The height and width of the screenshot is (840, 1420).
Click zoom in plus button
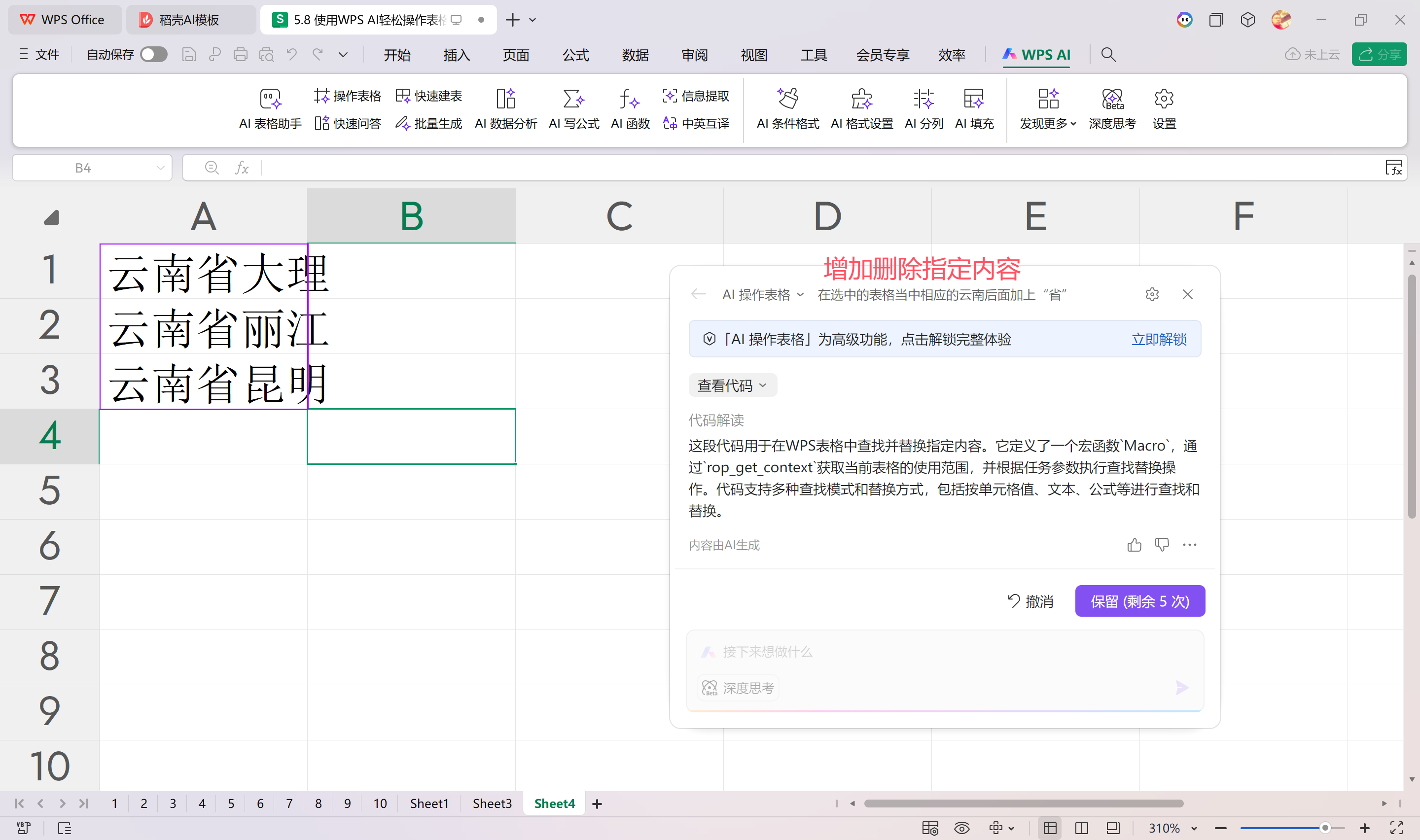click(x=1365, y=828)
